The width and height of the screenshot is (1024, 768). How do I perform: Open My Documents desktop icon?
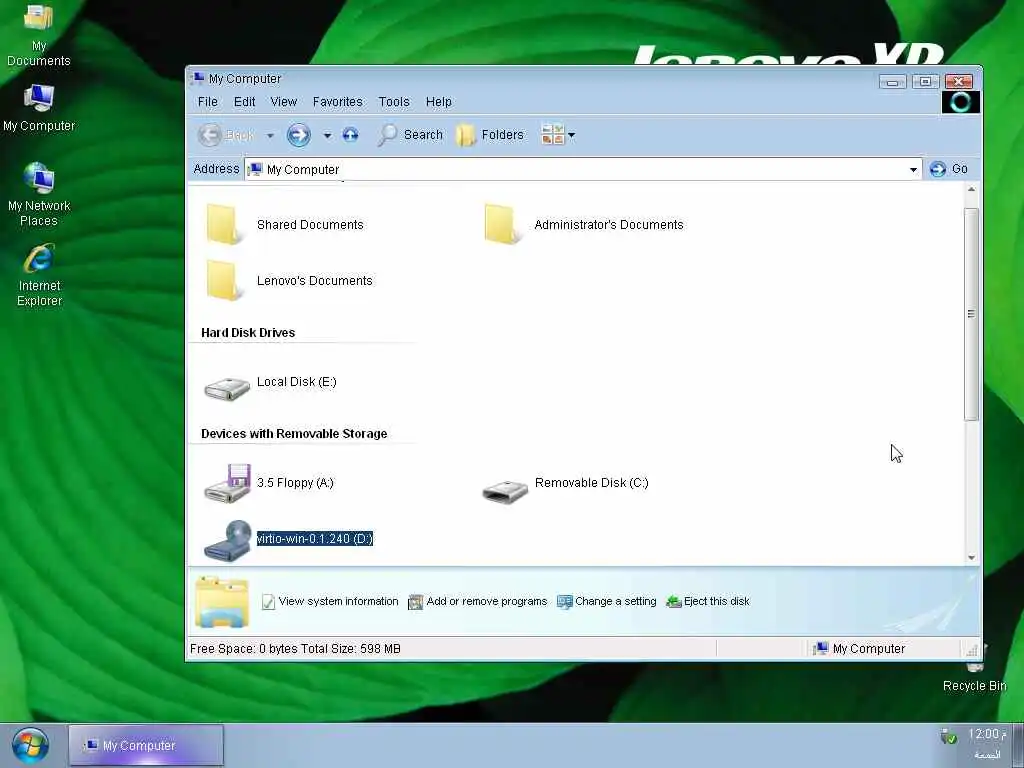[39, 18]
